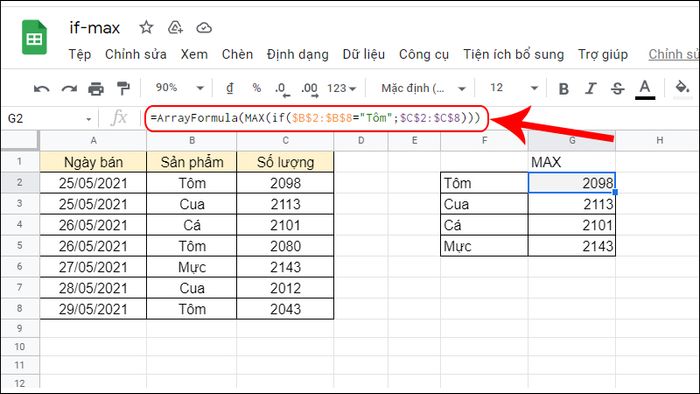The height and width of the screenshot is (394, 700).
Task: Open the Định dạng menu
Action: pos(298,55)
